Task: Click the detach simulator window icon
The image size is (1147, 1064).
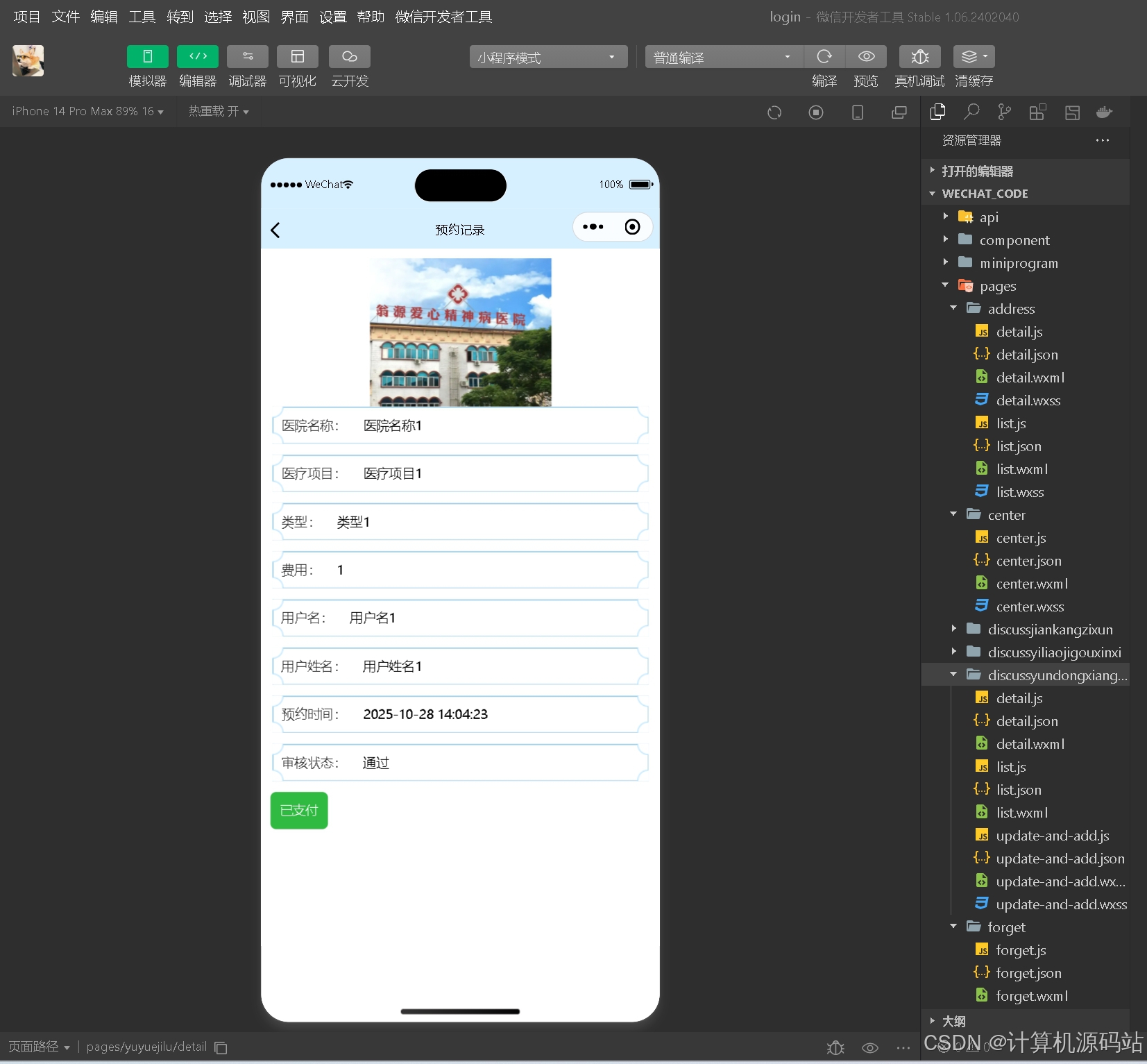Action: tap(899, 112)
